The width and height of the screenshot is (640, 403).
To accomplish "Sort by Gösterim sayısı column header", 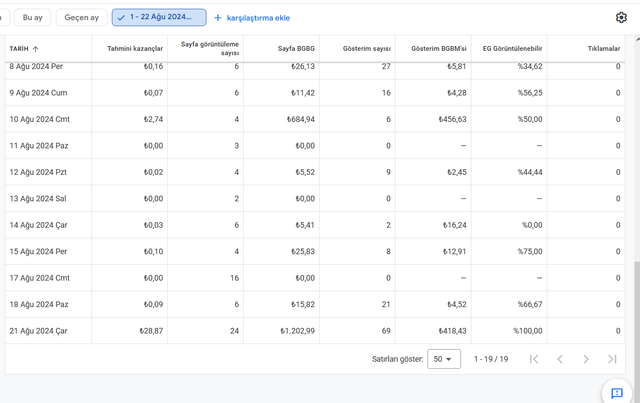I will coord(367,49).
